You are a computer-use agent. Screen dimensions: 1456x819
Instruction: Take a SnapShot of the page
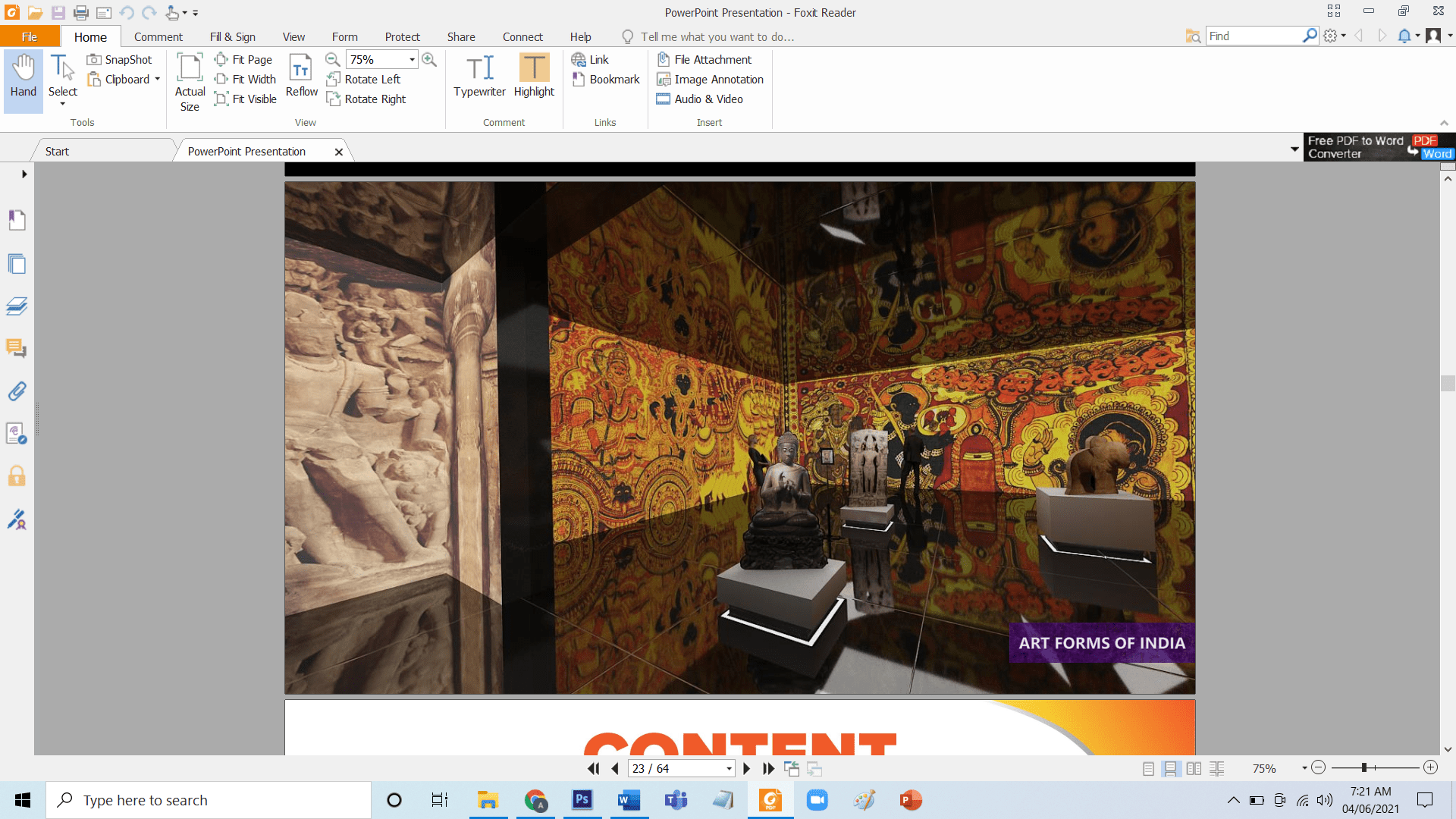119,59
